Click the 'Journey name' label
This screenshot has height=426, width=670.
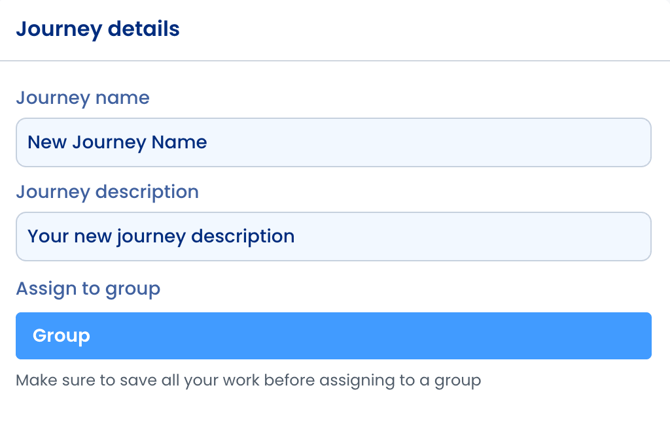pos(83,98)
